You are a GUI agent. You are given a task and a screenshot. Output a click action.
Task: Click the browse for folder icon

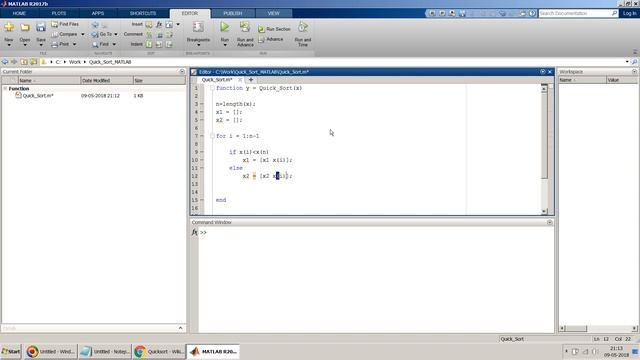tap(33, 62)
